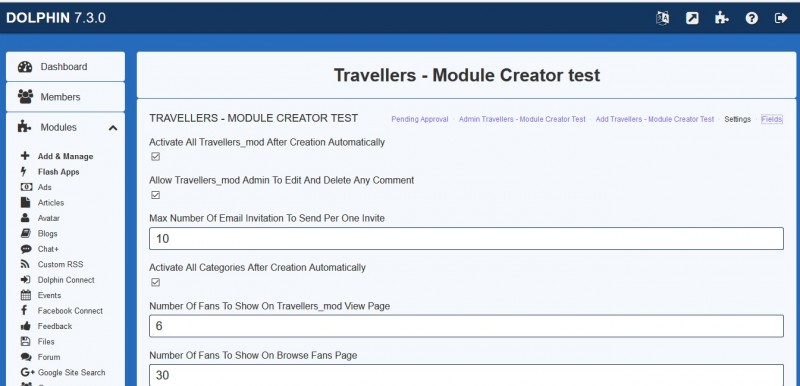Open the language translation icon in header
The height and width of the screenshot is (386, 800).
(662, 18)
